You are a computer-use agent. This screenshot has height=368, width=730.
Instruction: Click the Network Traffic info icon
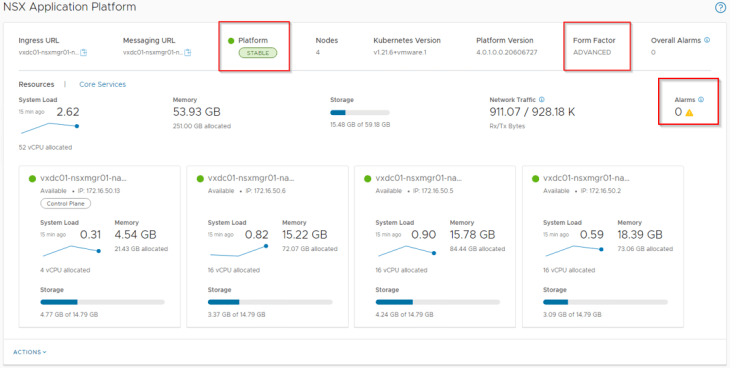click(x=542, y=100)
